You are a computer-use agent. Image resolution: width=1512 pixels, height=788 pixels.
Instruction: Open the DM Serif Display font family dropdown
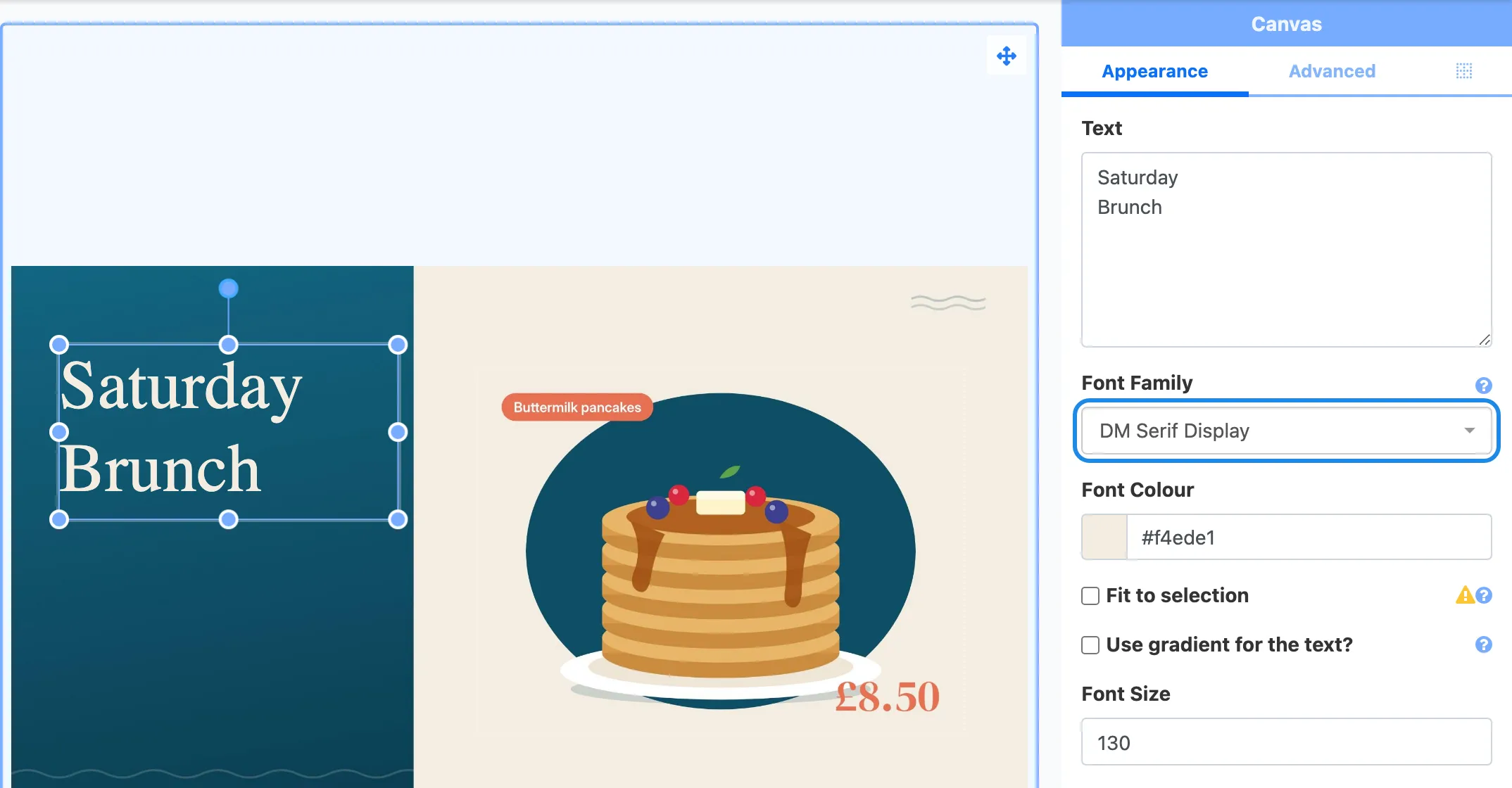coord(1286,431)
